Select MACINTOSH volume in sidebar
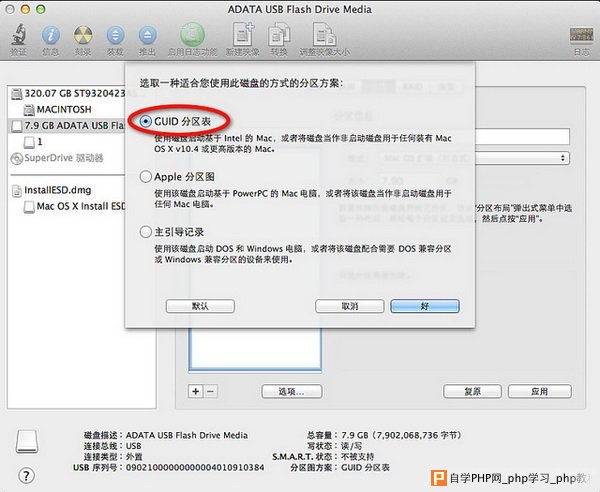 pos(57,110)
